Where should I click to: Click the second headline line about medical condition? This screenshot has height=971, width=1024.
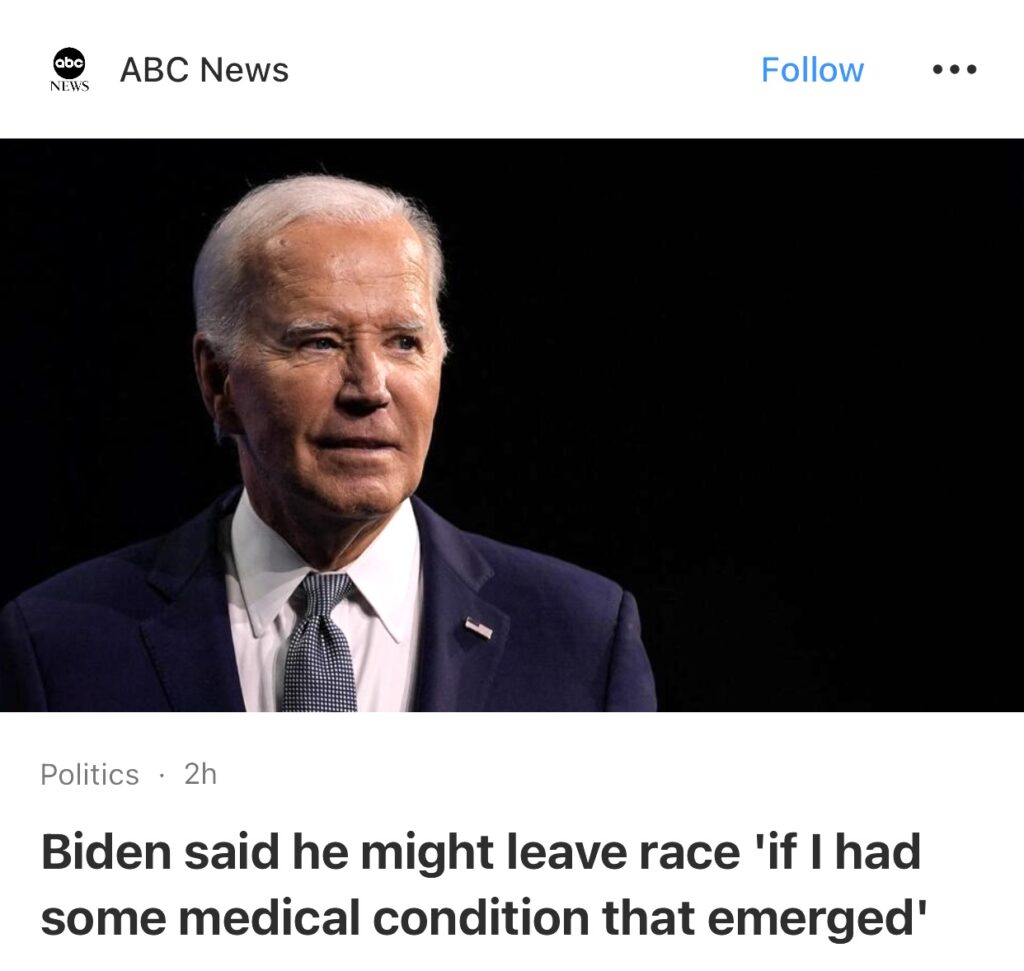pyautogui.click(x=483, y=917)
